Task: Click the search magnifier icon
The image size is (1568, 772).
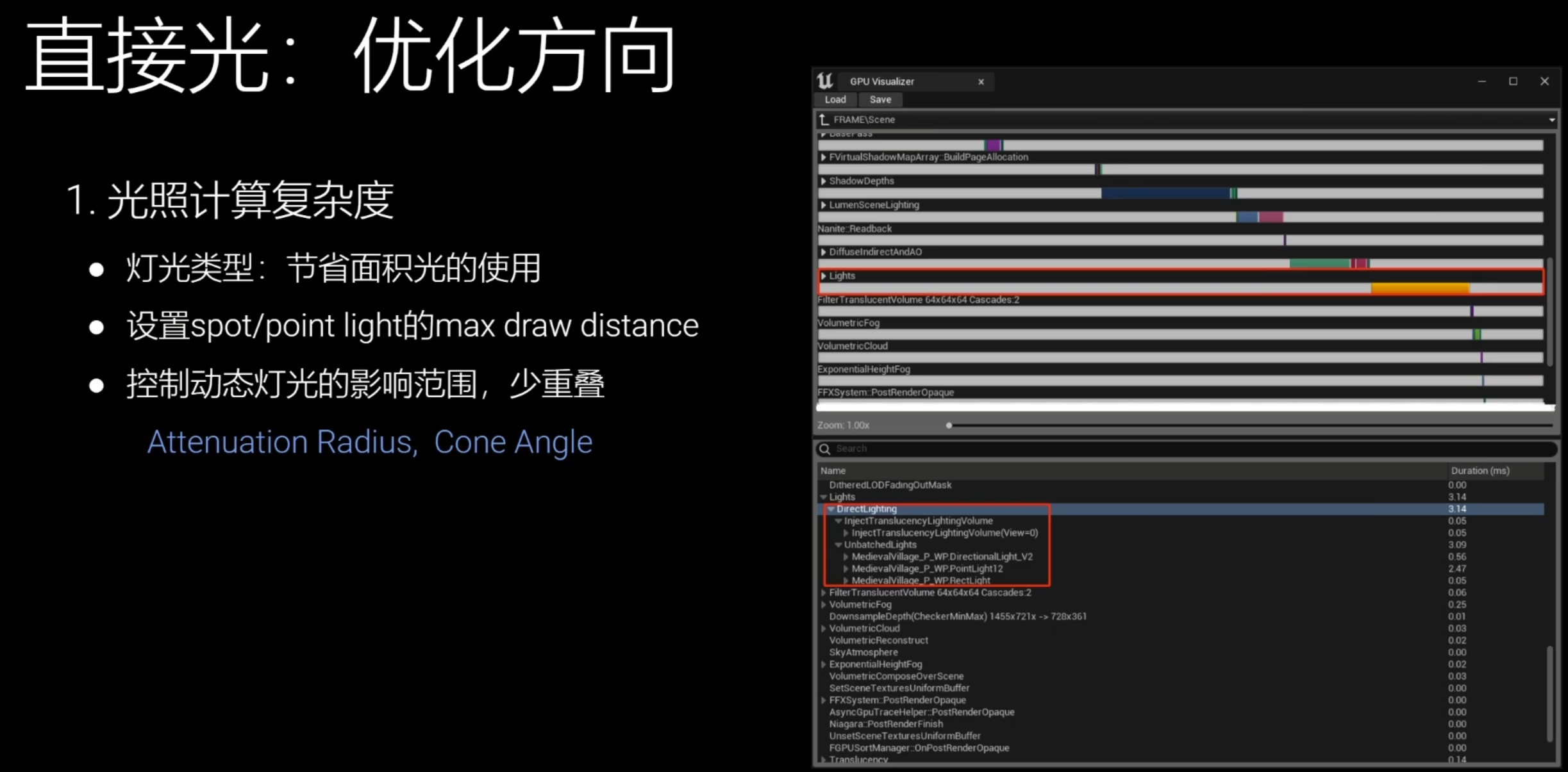Action: pyautogui.click(x=825, y=449)
